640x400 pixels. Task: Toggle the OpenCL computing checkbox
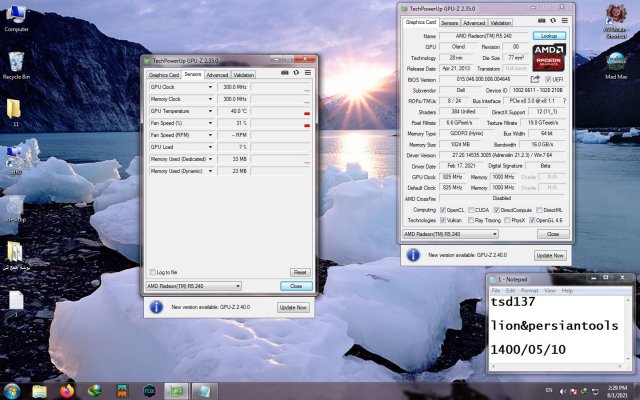pos(443,210)
